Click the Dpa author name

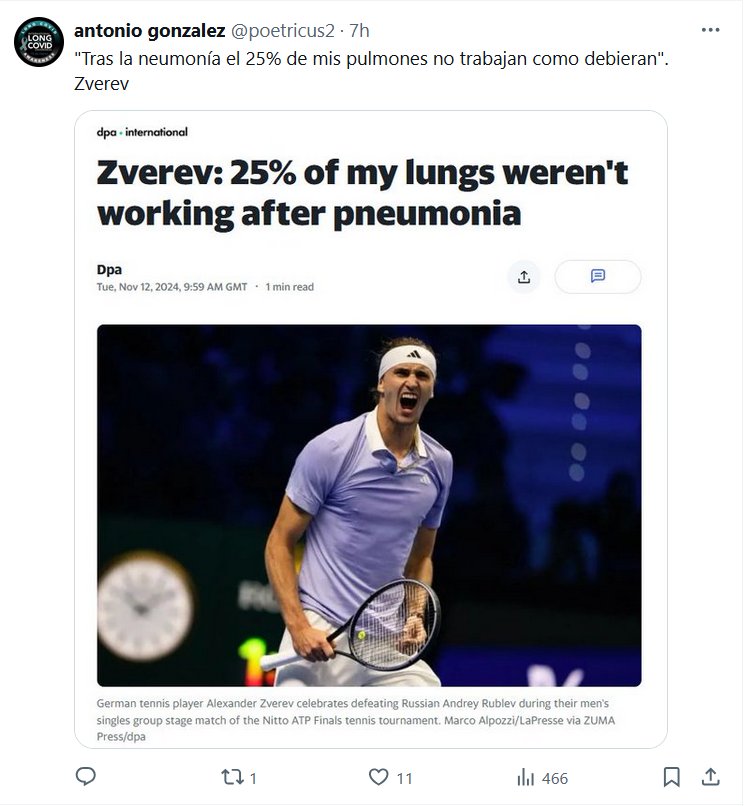(109, 269)
